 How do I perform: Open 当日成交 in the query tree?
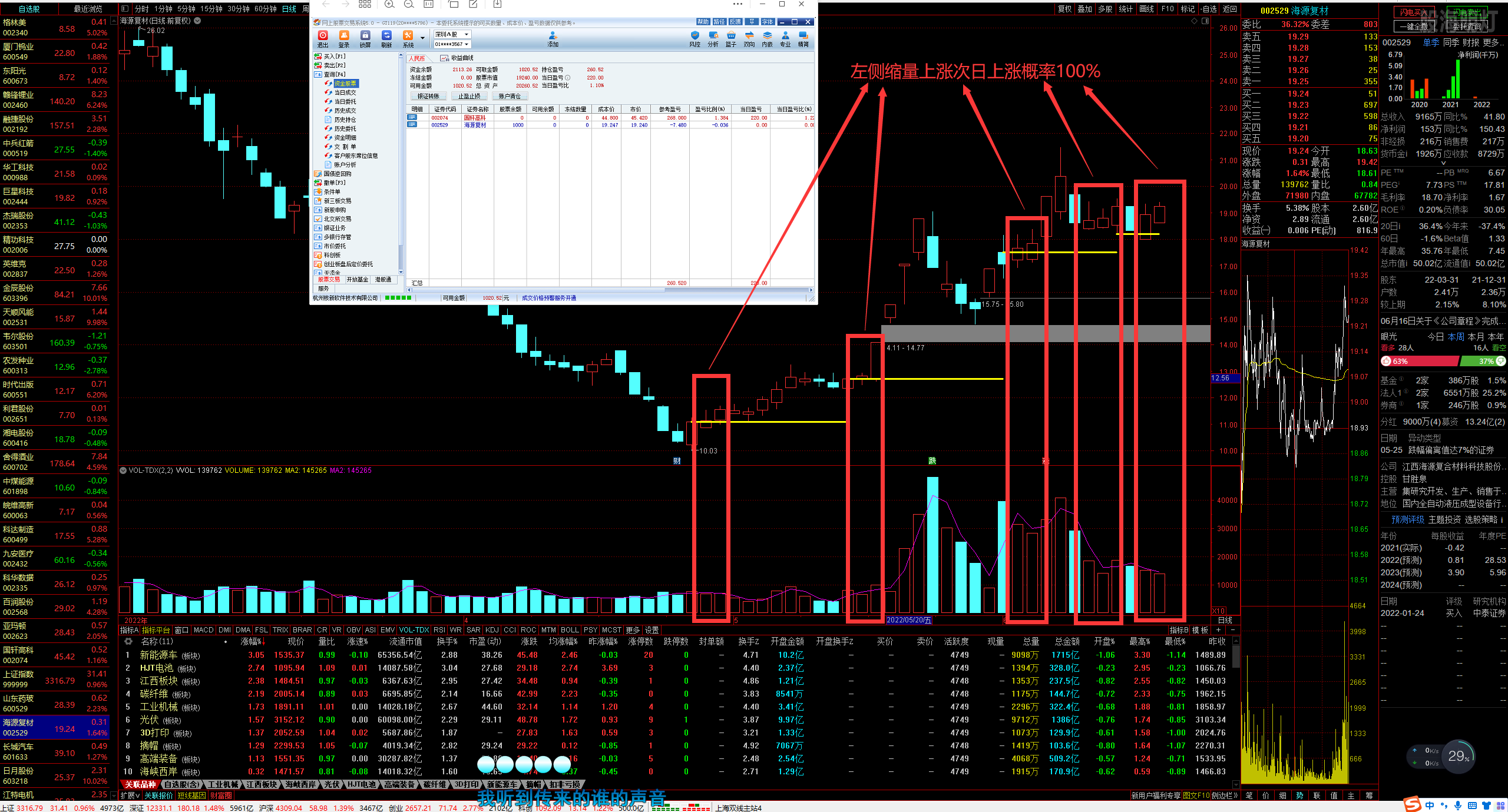pyautogui.click(x=345, y=92)
